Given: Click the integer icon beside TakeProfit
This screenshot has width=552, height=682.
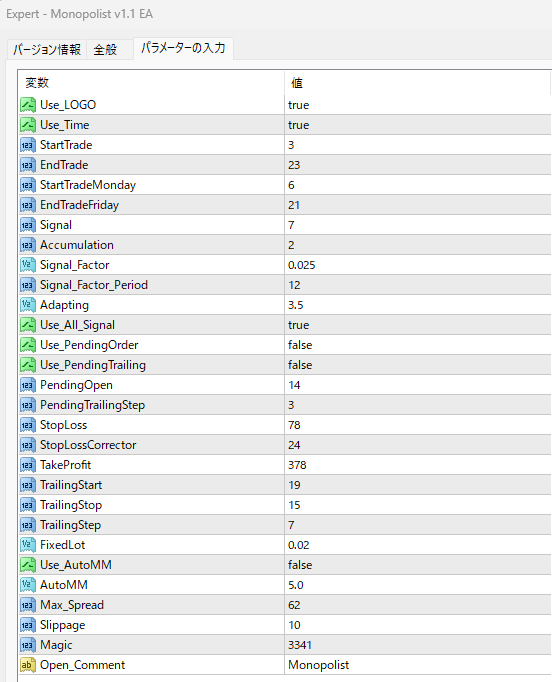Looking at the screenshot, I should point(28,465).
